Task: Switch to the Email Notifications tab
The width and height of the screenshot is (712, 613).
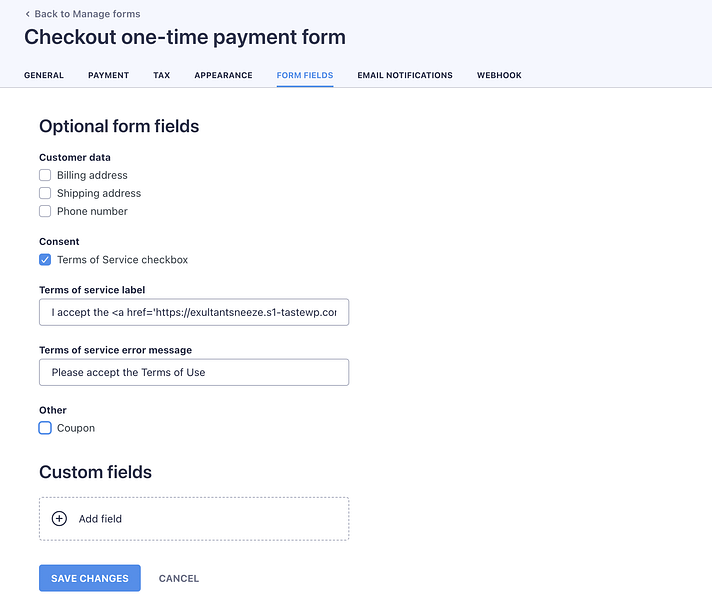Action: click(x=405, y=75)
